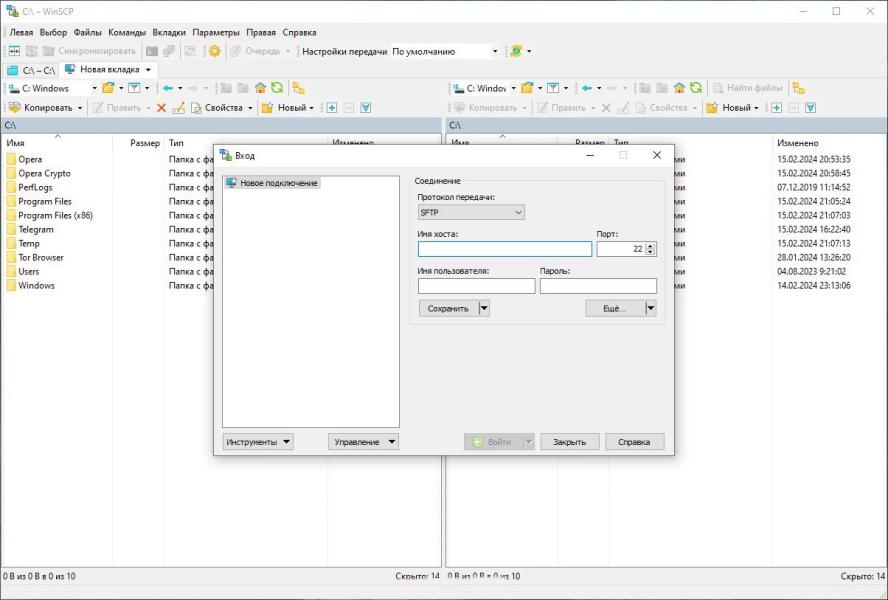888x600 pixels.
Task: Select the Opera Crypto folder
Action: click(44, 173)
